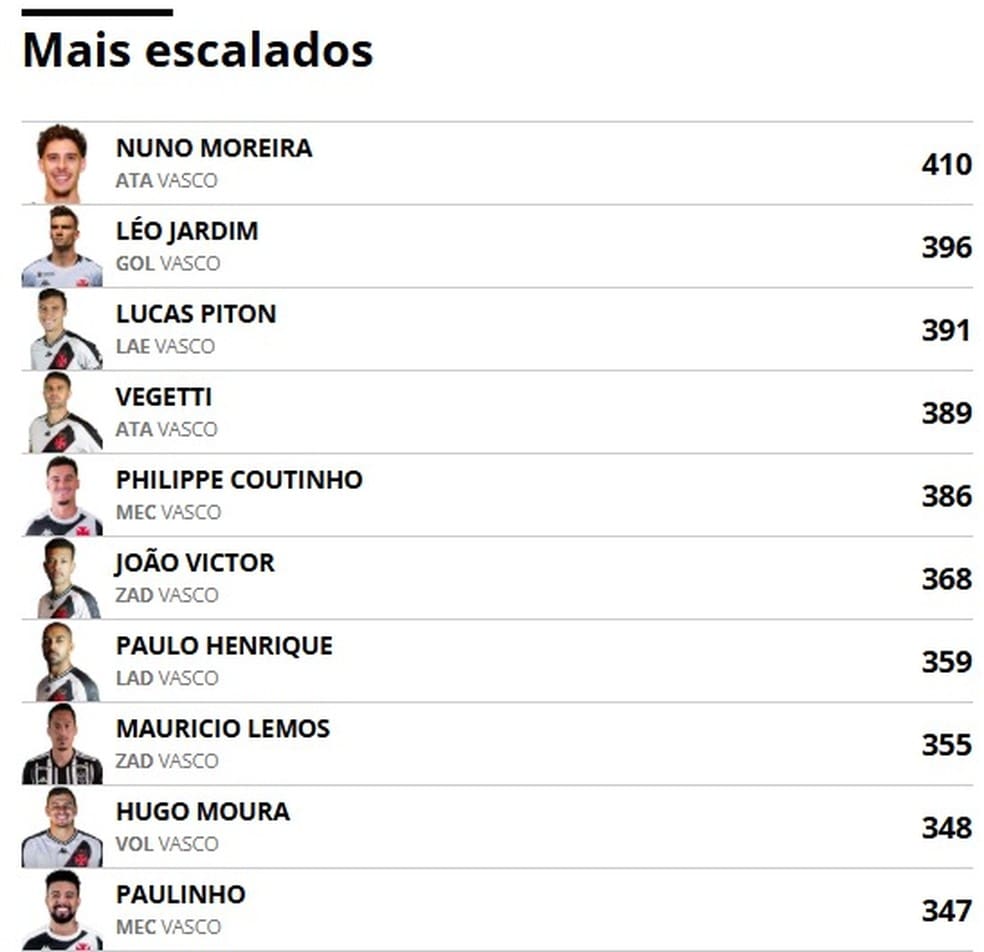Viewport: 984px width, 952px height.
Task: Open the NUNO MOREIRA player name
Action: (214, 148)
